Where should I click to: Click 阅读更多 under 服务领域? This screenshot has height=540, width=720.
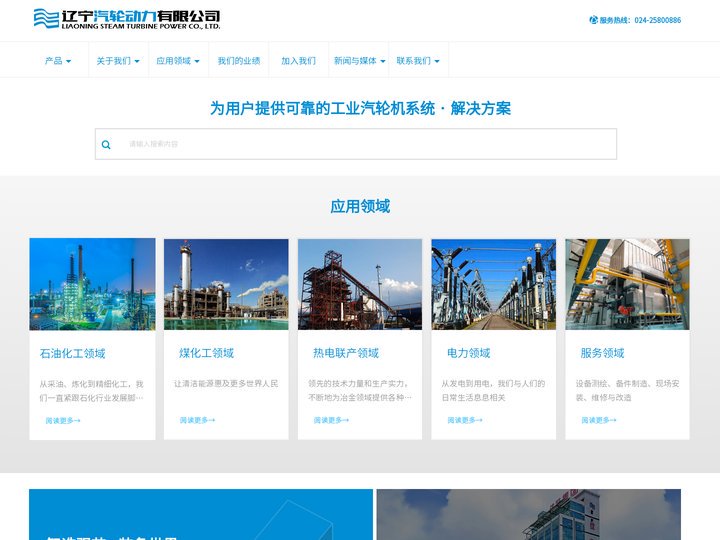point(599,420)
